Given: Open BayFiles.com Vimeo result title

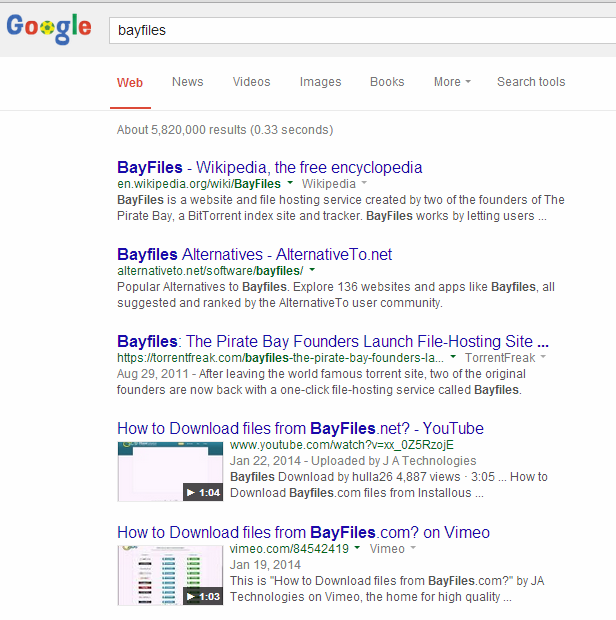Looking at the screenshot, I should 304,532.
